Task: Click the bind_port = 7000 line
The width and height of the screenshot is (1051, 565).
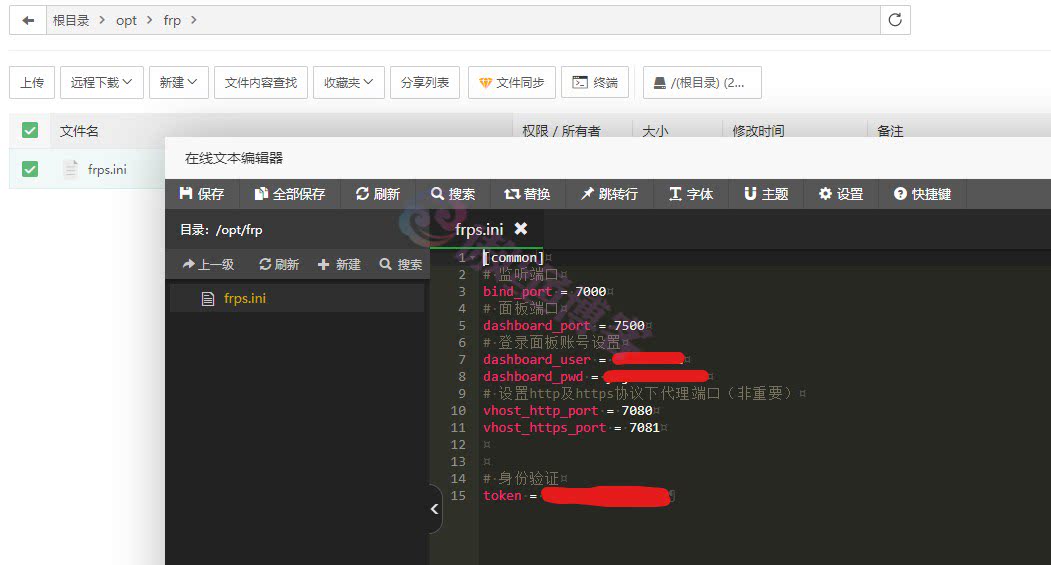Action: 544,292
